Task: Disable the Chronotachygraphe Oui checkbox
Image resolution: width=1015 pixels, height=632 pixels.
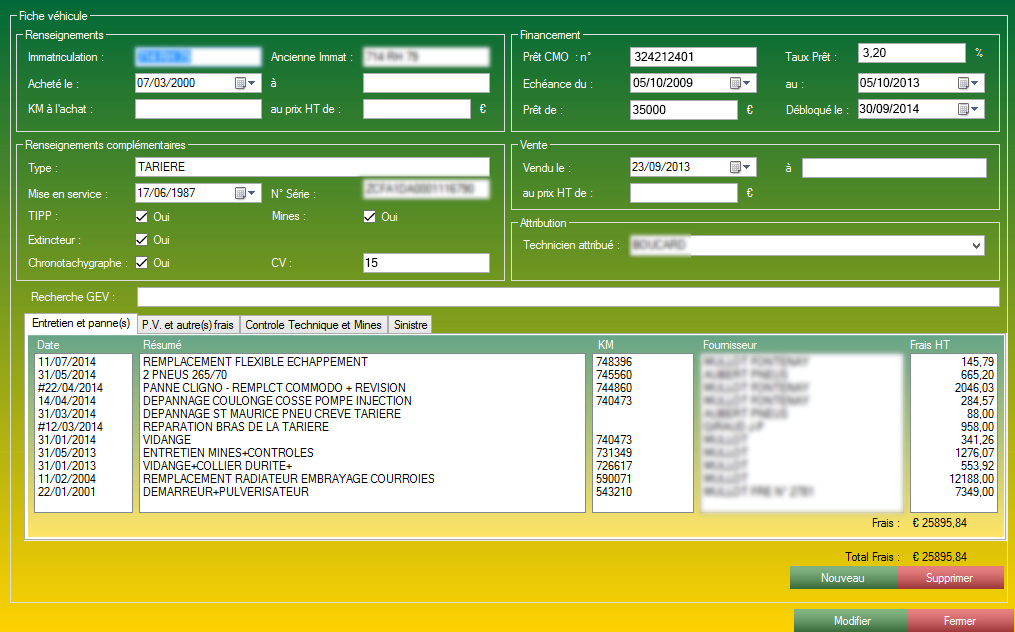Action: (142, 263)
